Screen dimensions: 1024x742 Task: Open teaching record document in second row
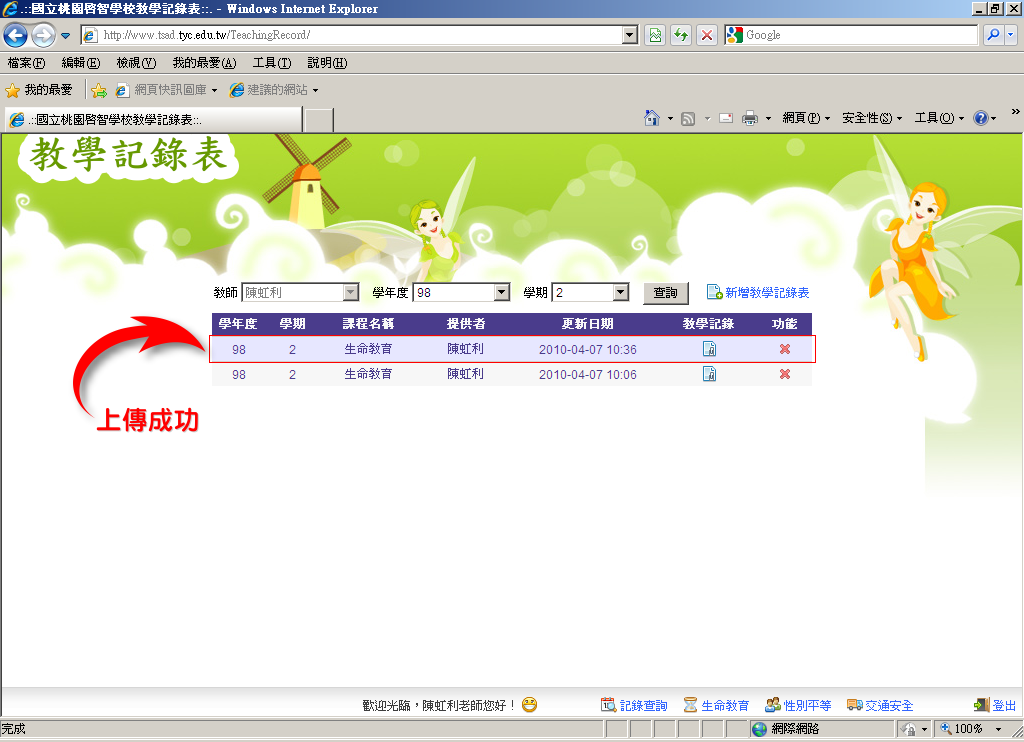click(709, 374)
